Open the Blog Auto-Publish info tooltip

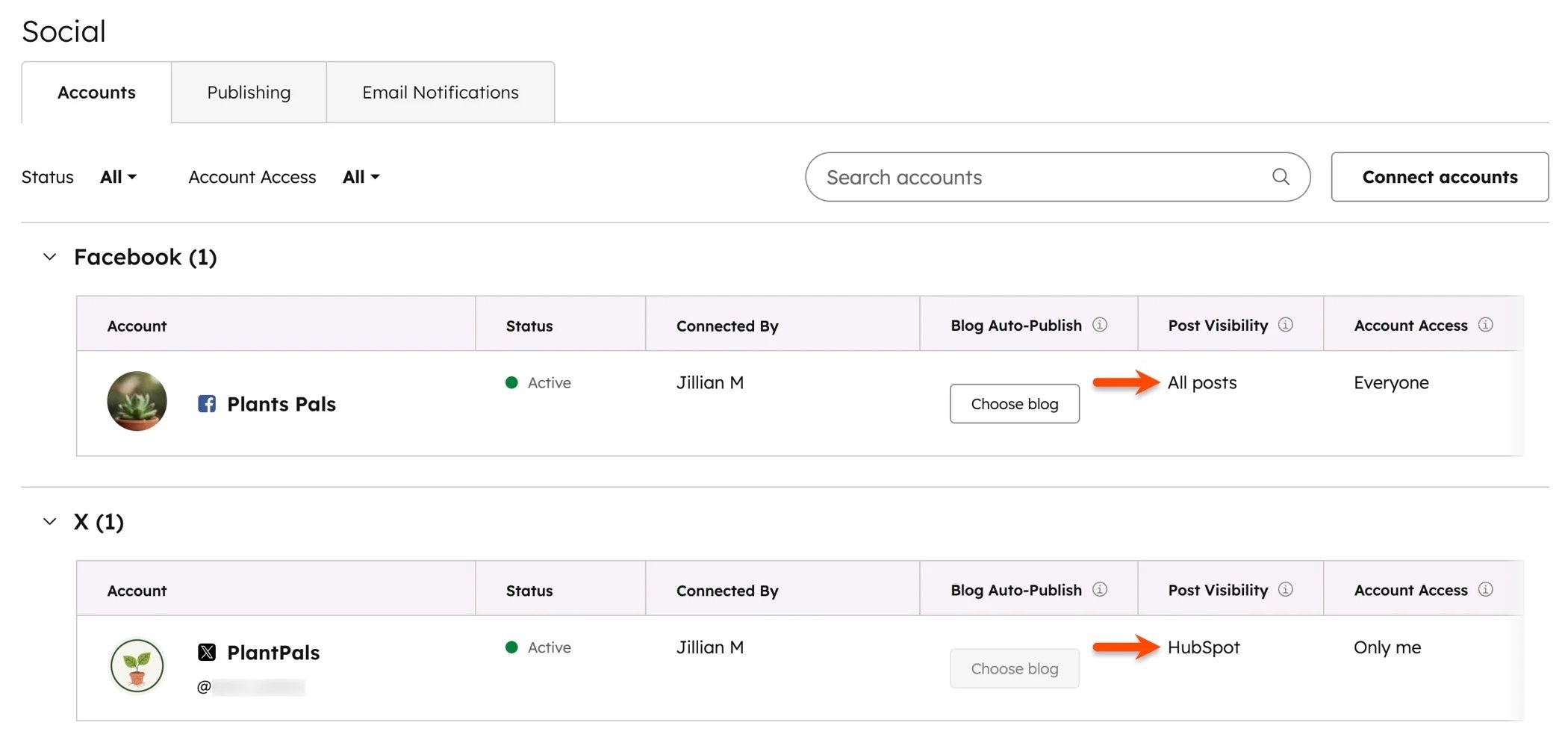[x=1100, y=325]
